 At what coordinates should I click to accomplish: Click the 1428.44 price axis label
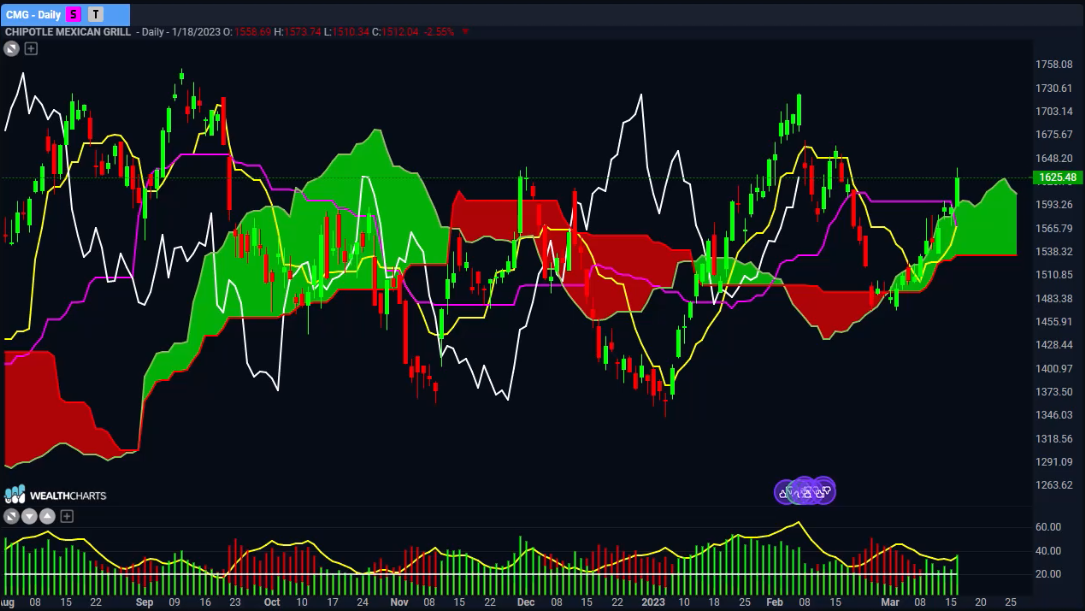coord(1054,345)
